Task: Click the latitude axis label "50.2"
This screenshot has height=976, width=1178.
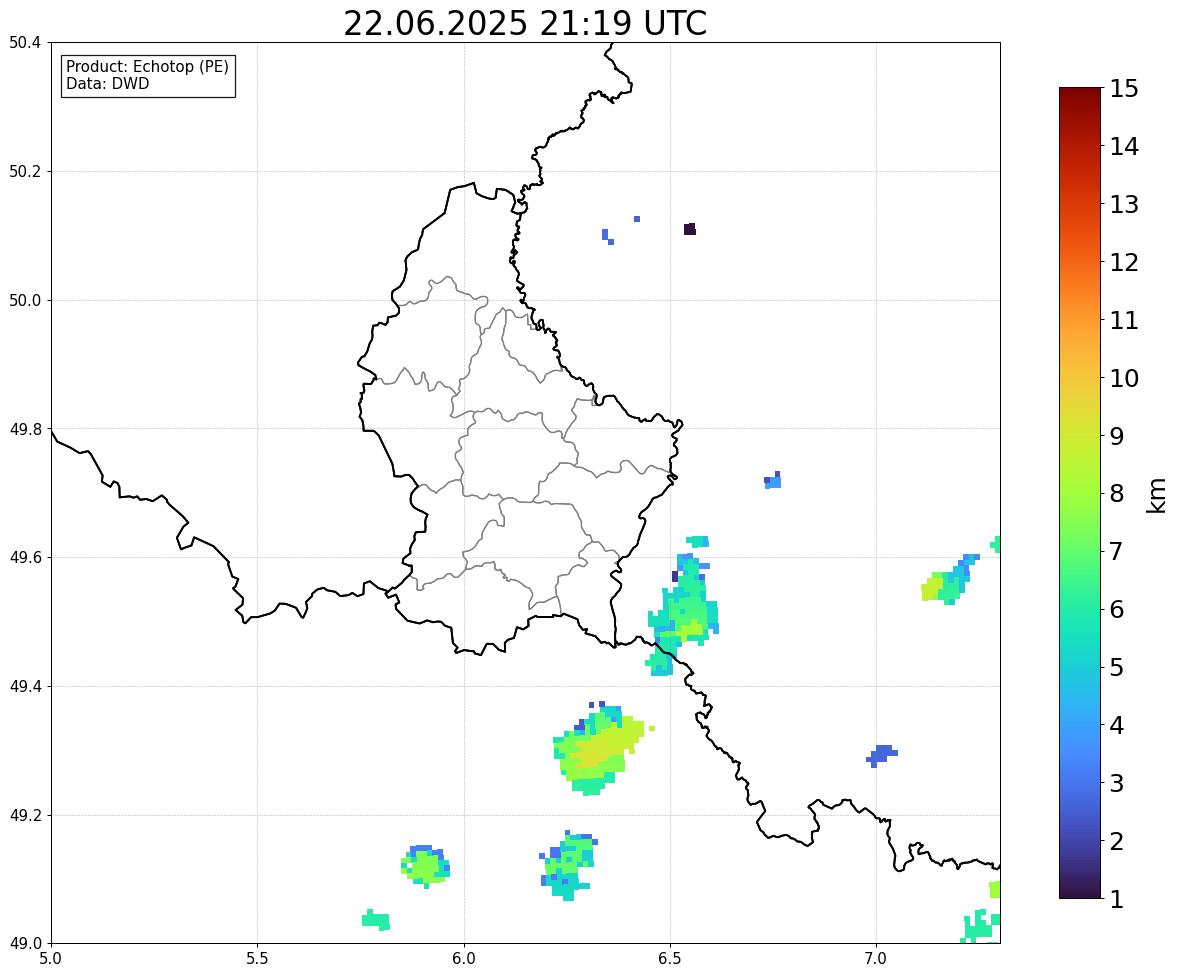Action: pos(25,171)
